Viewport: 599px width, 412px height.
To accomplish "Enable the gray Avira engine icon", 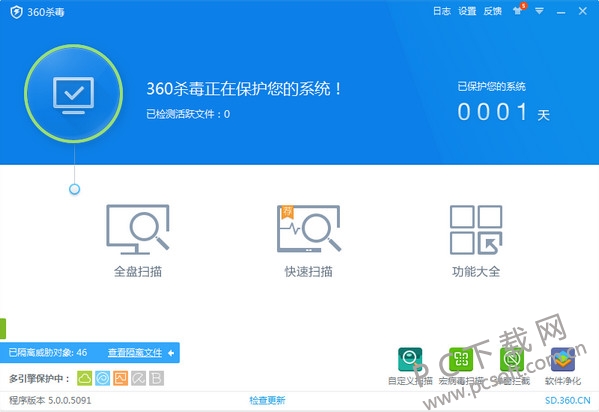I will pos(138,378).
